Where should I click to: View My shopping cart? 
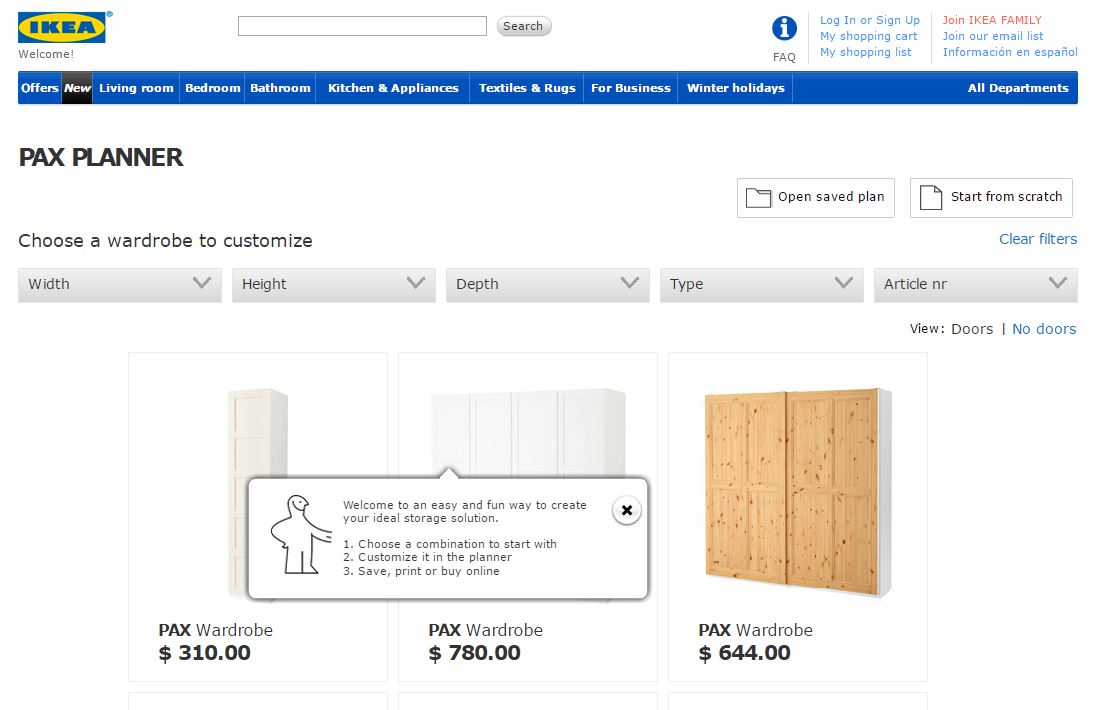click(x=868, y=36)
